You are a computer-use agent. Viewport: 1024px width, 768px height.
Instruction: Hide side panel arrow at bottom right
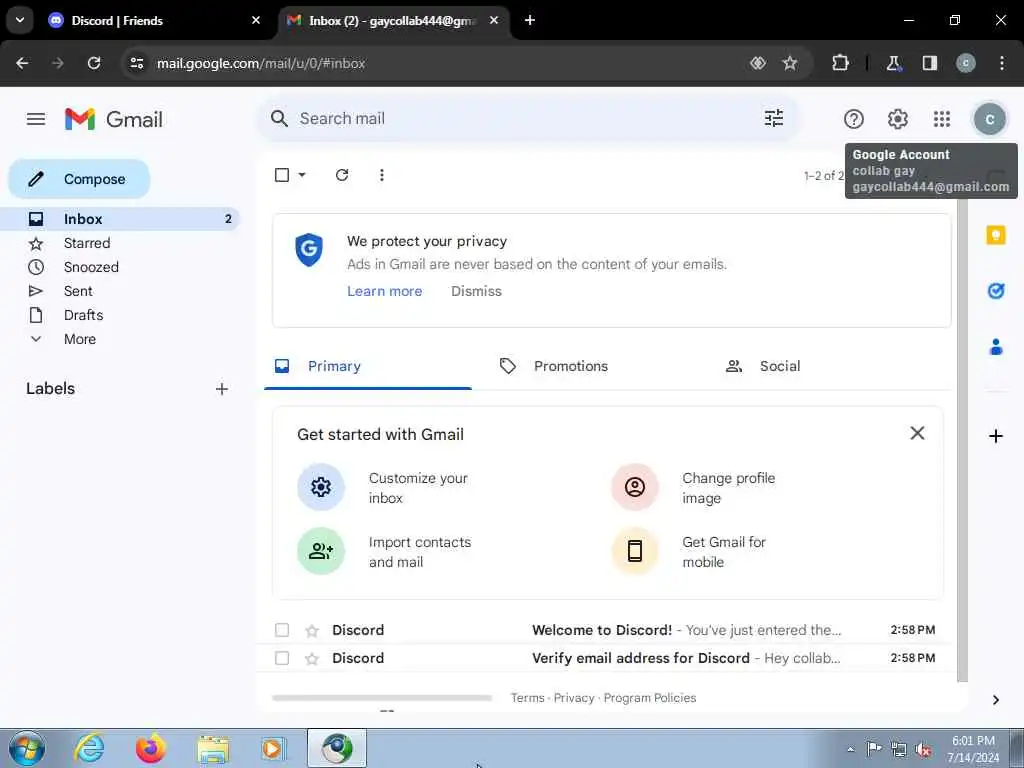995,700
